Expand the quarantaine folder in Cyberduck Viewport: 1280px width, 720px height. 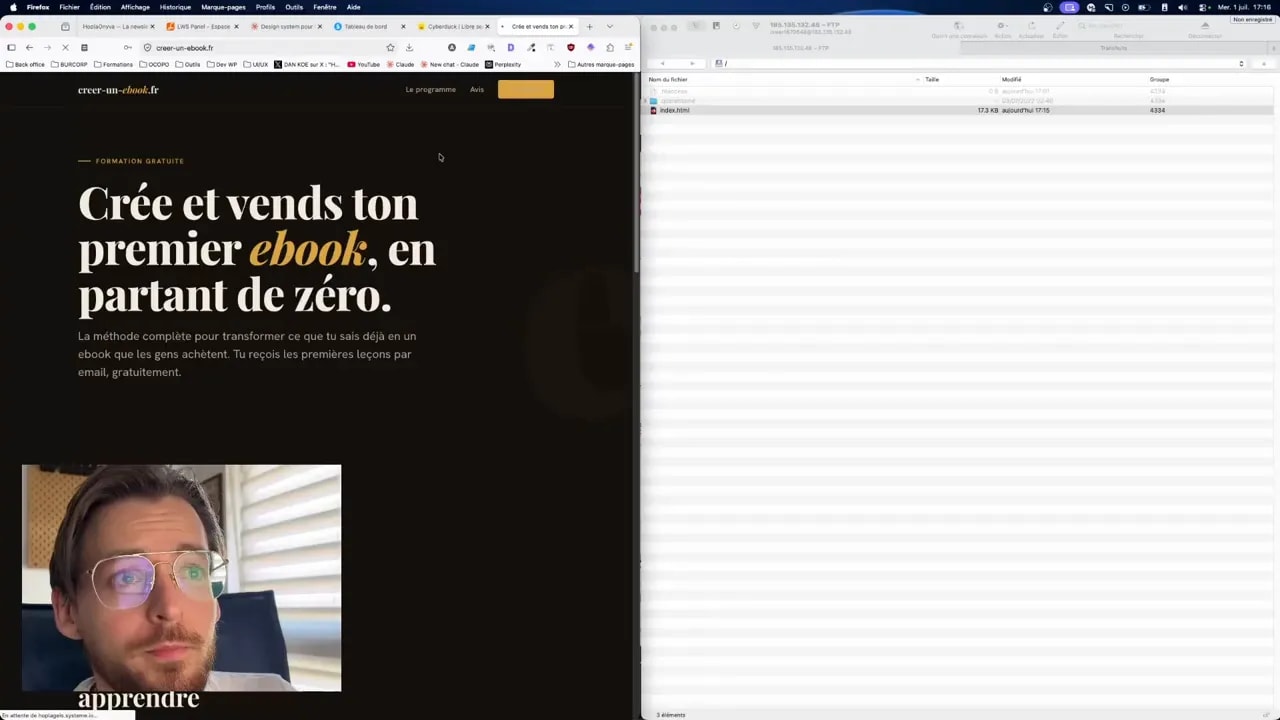pyautogui.click(x=647, y=101)
